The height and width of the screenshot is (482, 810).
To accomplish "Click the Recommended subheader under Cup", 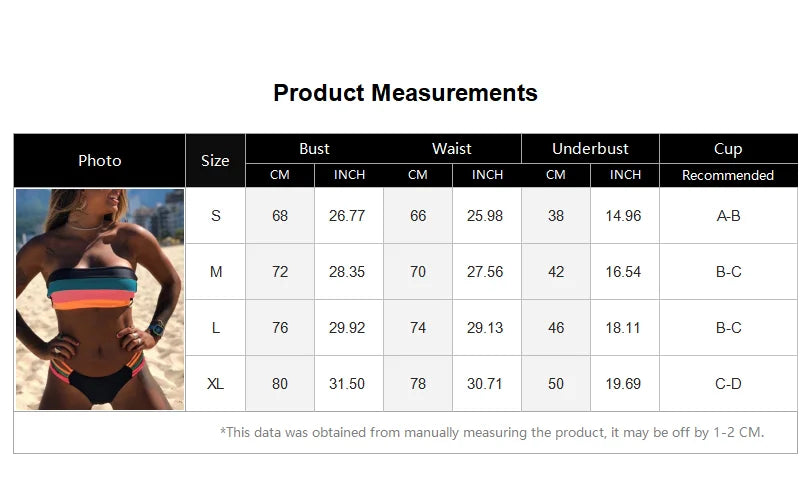I will click(x=728, y=175).
